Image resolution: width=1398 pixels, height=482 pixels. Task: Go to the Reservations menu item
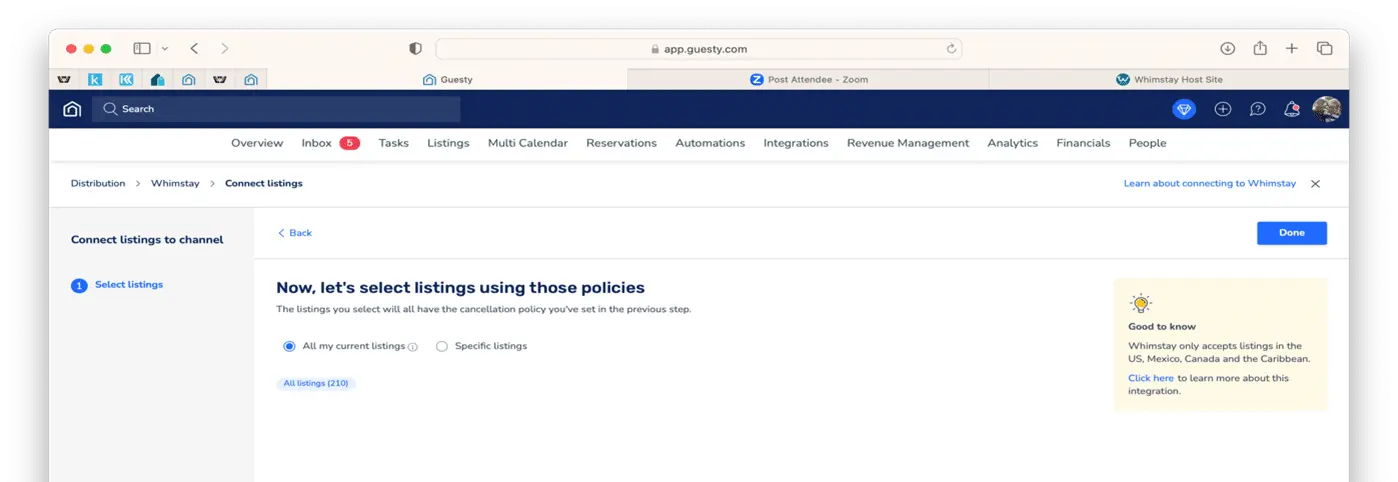[621, 143]
